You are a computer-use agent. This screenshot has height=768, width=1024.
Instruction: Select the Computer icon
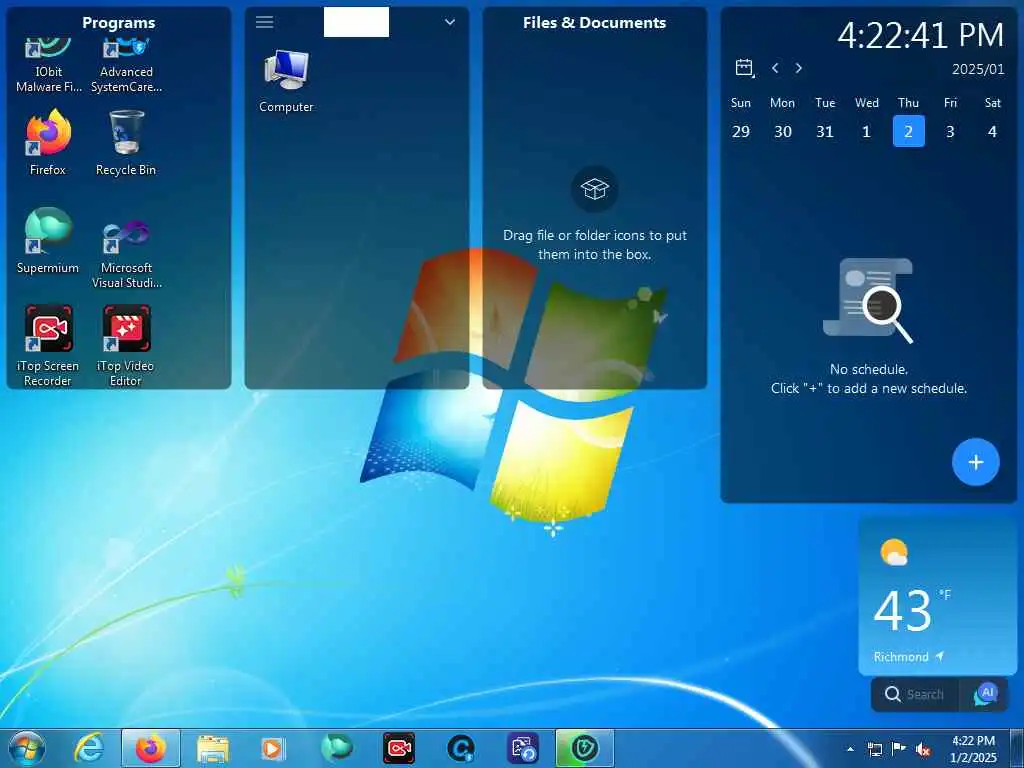click(x=286, y=82)
